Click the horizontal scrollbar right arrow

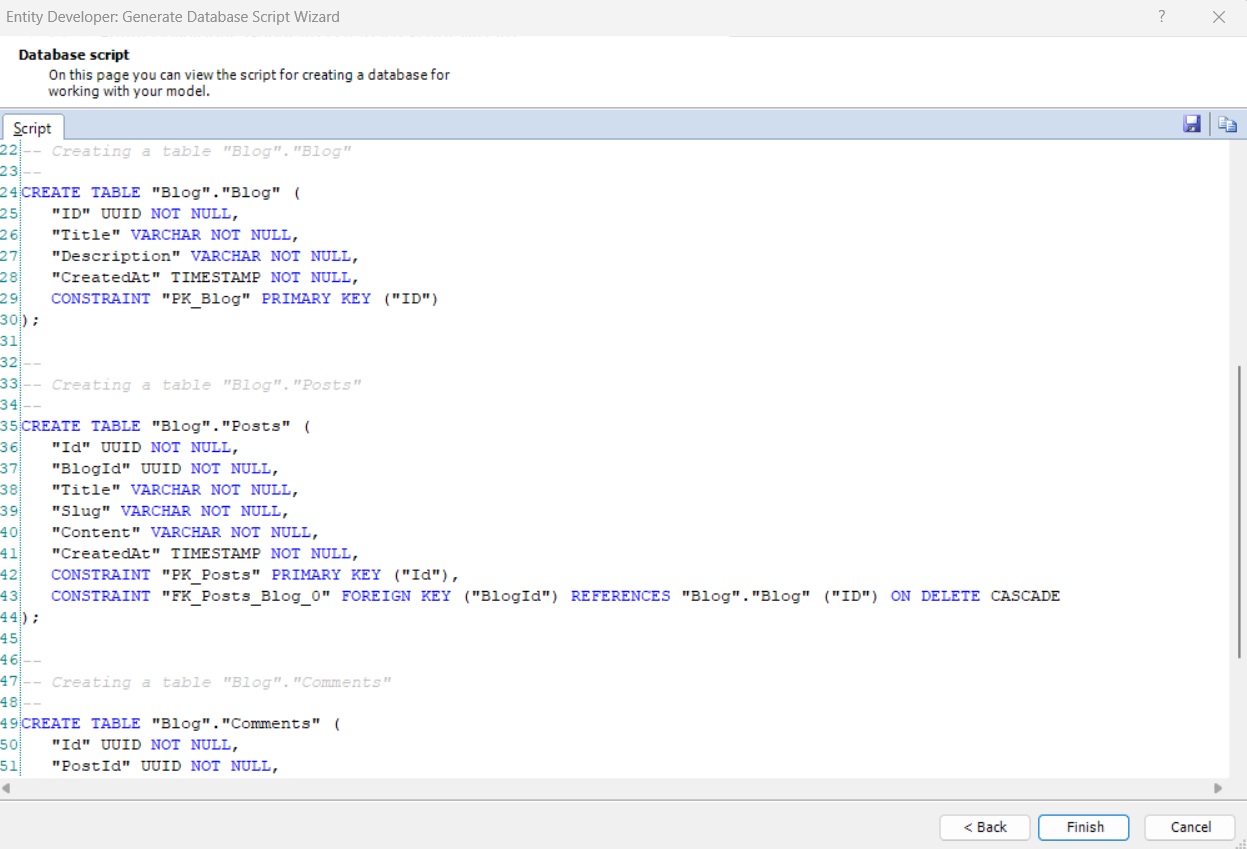1218,788
